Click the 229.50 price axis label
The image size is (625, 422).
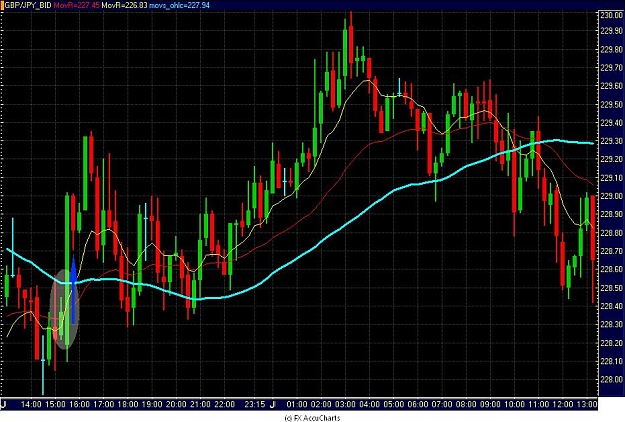(x=611, y=104)
